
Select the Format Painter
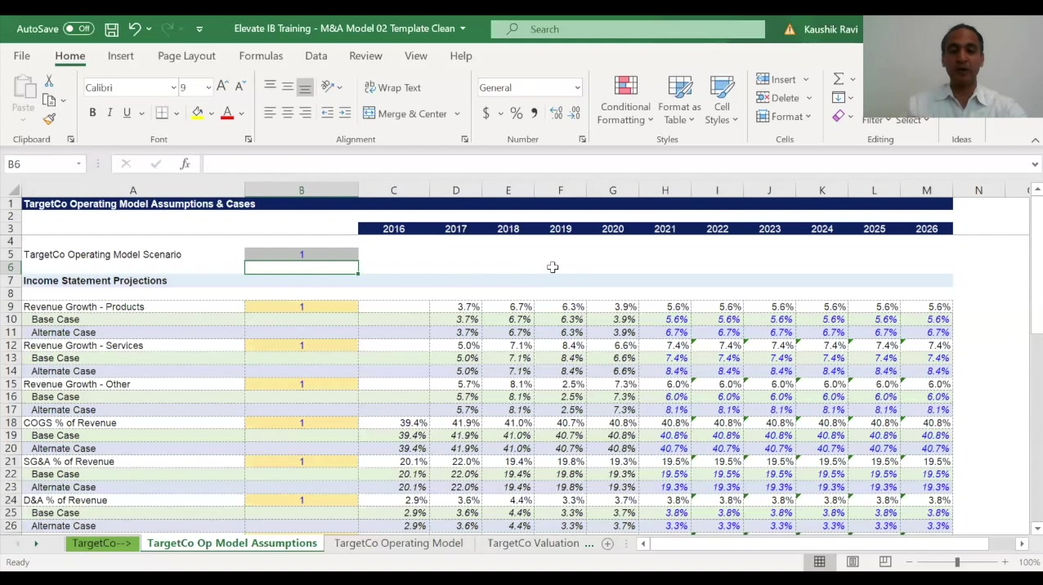47,120
